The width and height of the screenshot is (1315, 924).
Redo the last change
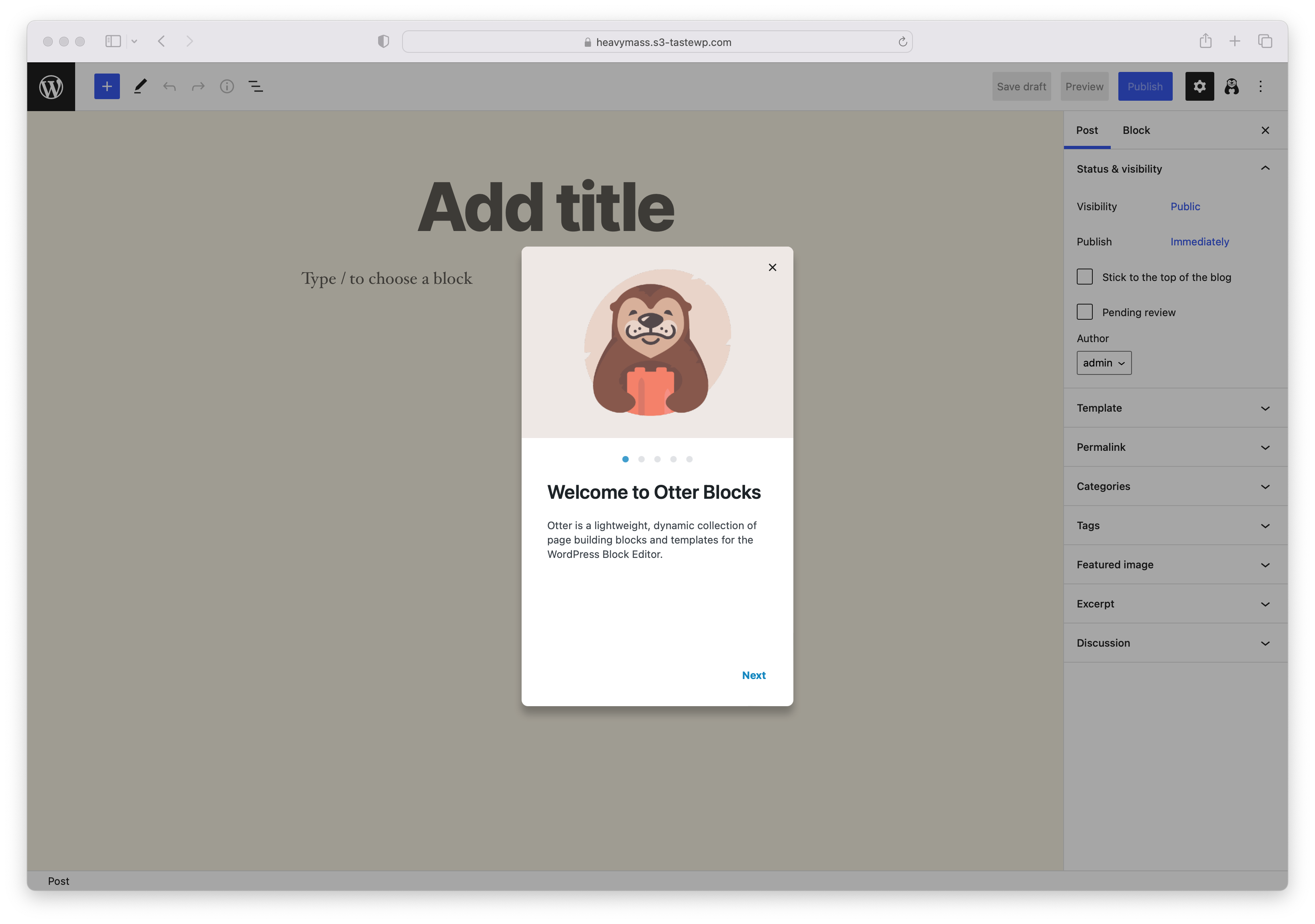pos(197,86)
